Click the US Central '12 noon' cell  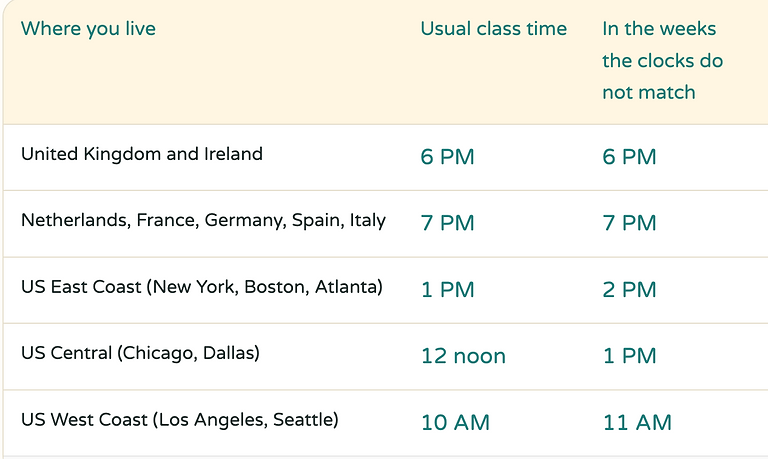pyautogui.click(x=463, y=356)
